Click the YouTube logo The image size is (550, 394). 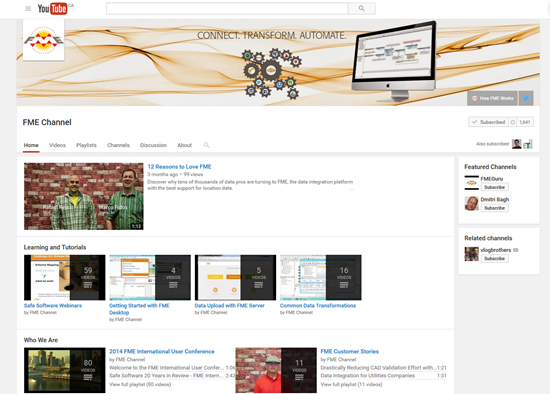[x=53, y=8]
